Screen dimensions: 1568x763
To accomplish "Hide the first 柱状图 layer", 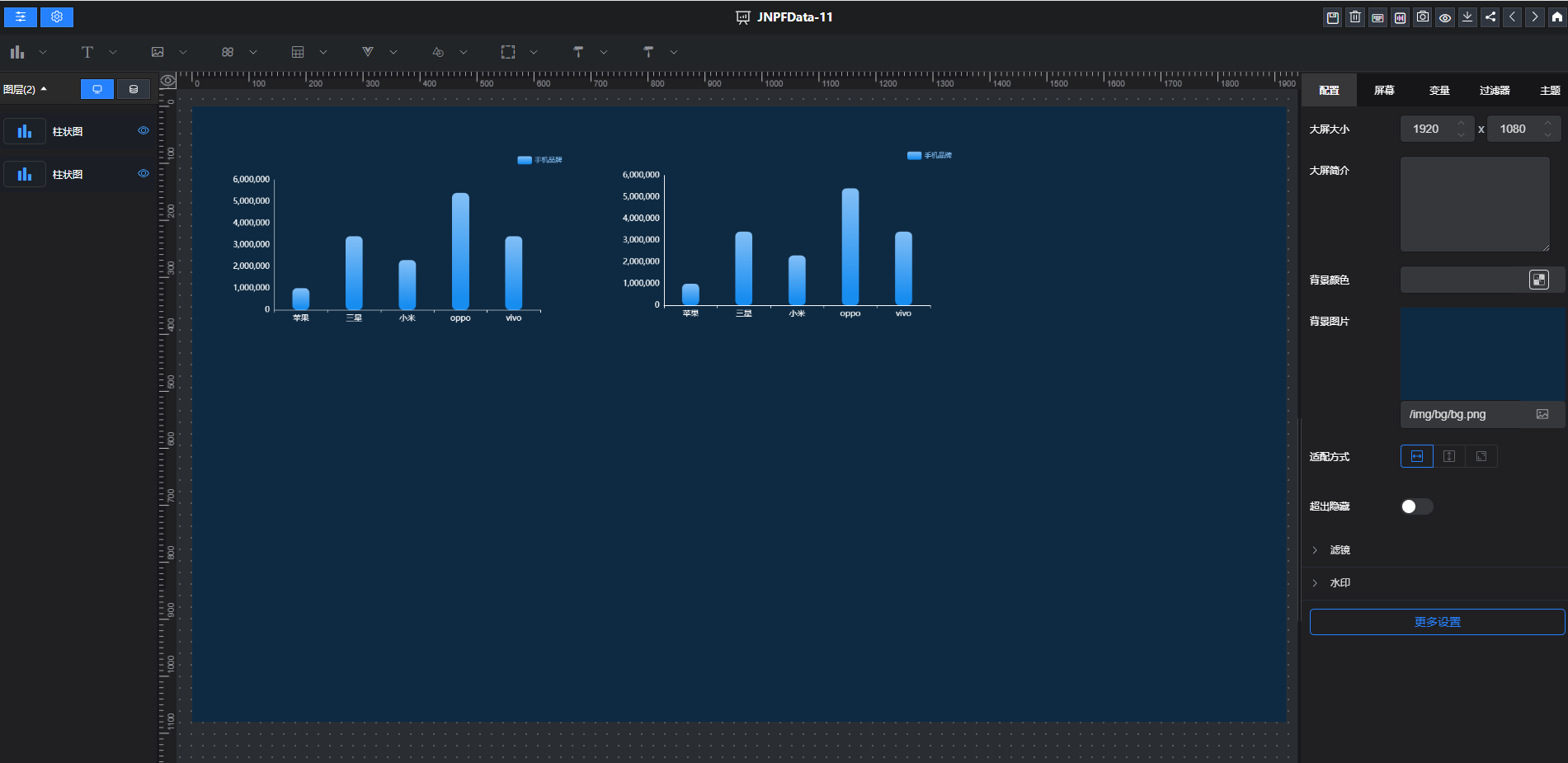I will pos(144,130).
